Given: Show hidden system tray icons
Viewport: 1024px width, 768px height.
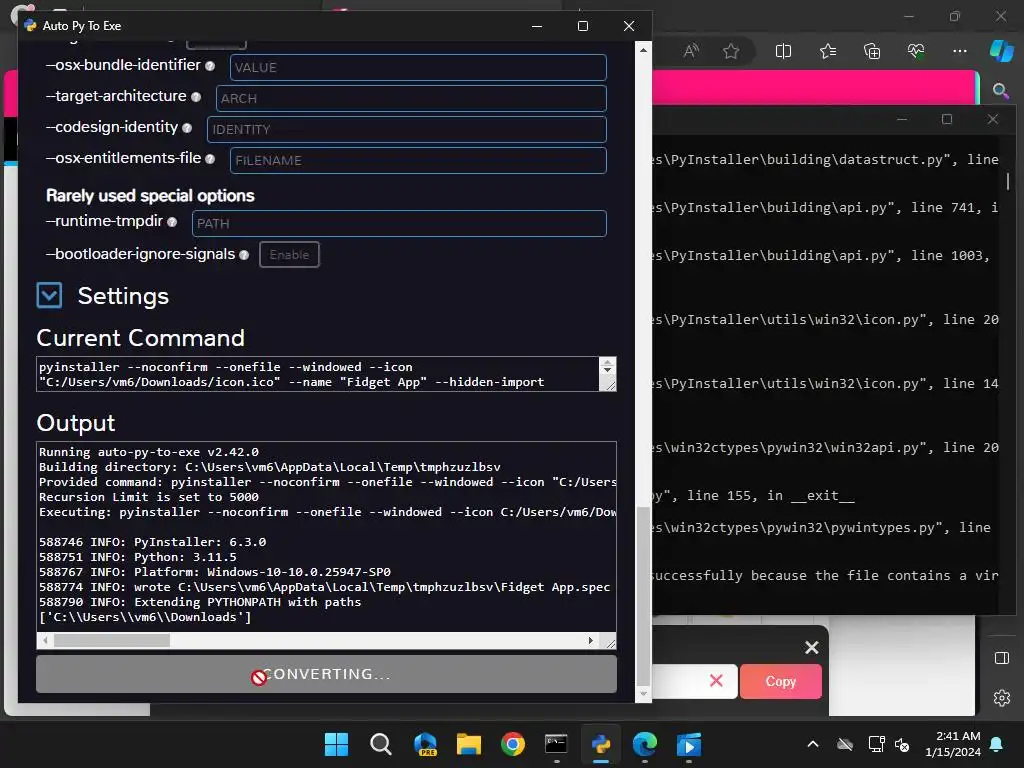Looking at the screenshot, I should [813, 744].
